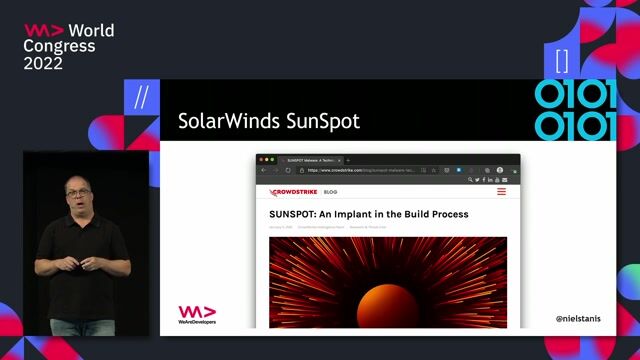640x360 pixels.
Task: Click the email envelope icon
Action: point(504,180)
